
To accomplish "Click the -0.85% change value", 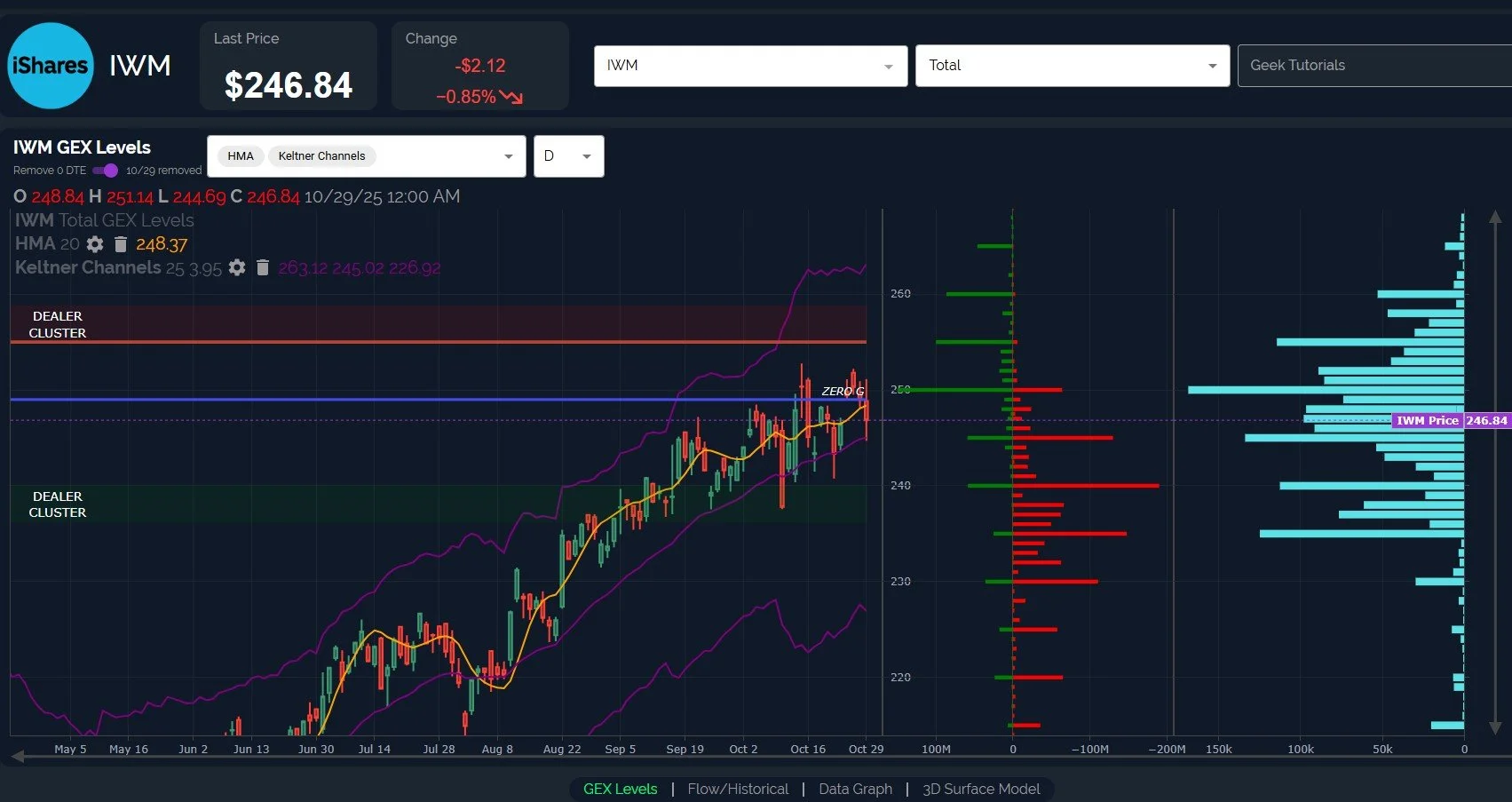I will click(x=466, y=97).
